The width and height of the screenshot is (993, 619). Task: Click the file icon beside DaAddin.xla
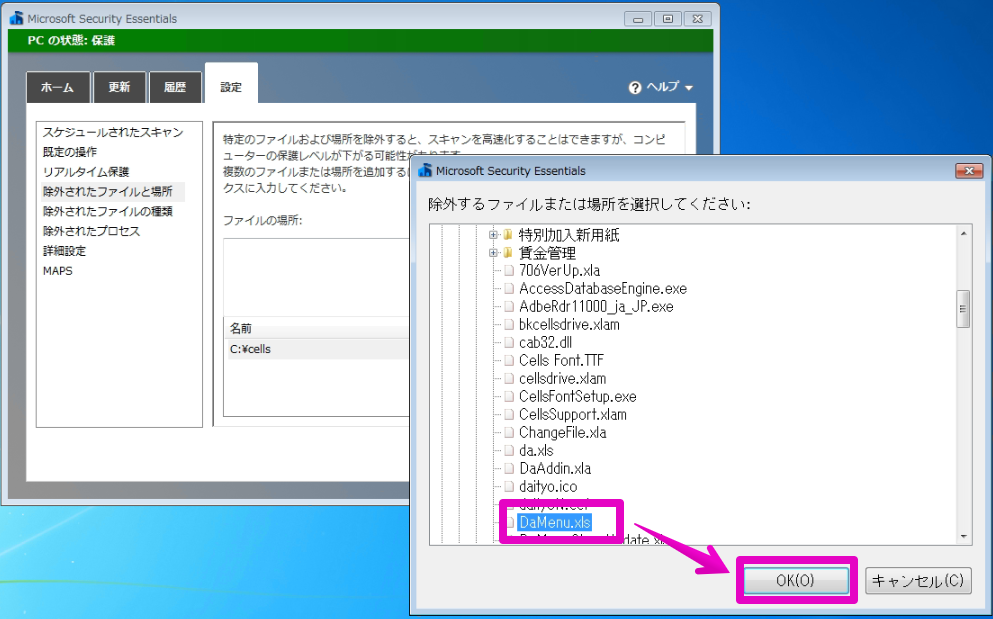[509, 469]
